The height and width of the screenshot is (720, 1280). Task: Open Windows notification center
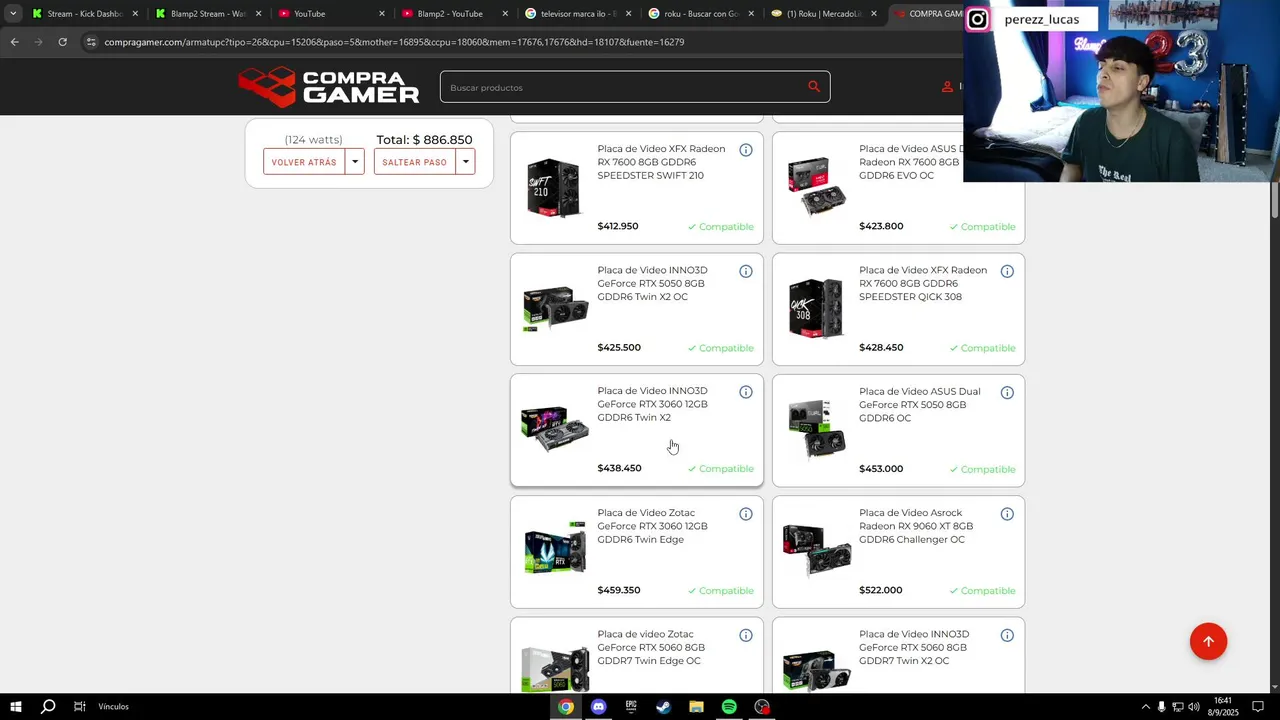click(1258, 707)
